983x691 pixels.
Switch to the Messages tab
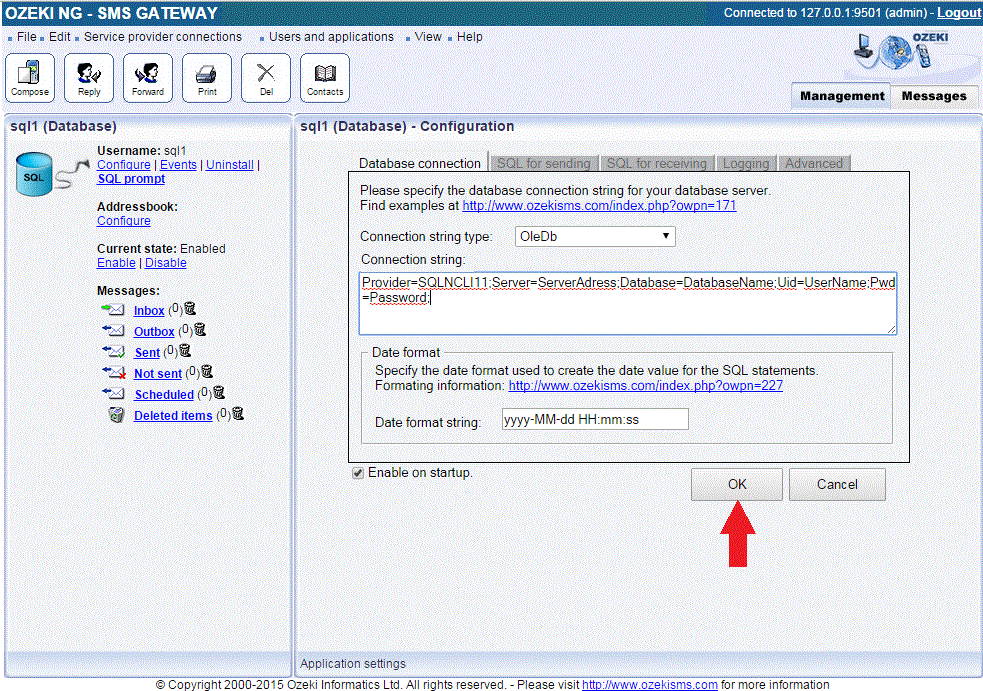point(934,96)
